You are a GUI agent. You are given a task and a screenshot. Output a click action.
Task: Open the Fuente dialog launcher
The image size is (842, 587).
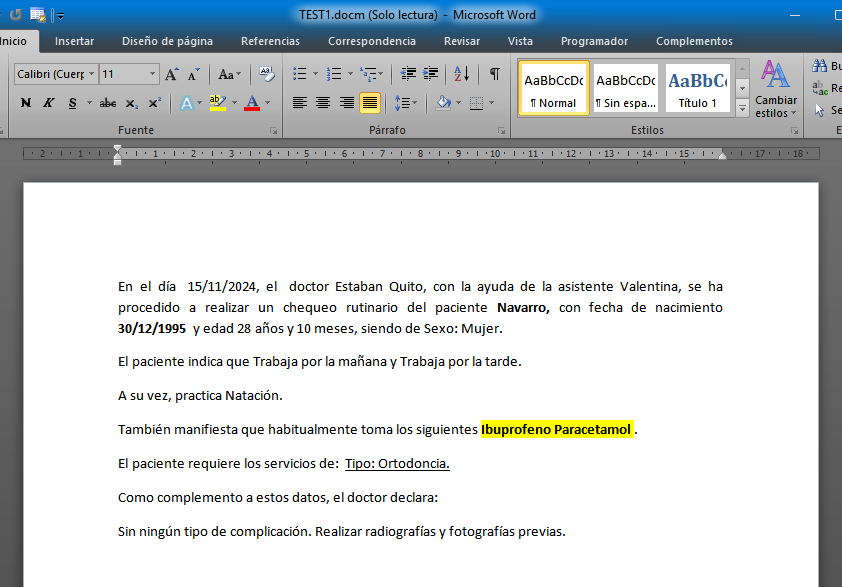273,131
